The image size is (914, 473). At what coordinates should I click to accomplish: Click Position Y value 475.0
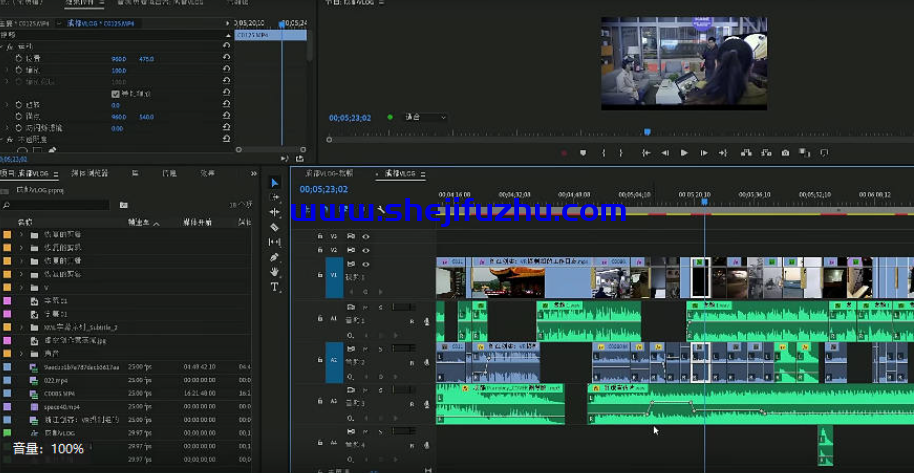coord(146,59)
